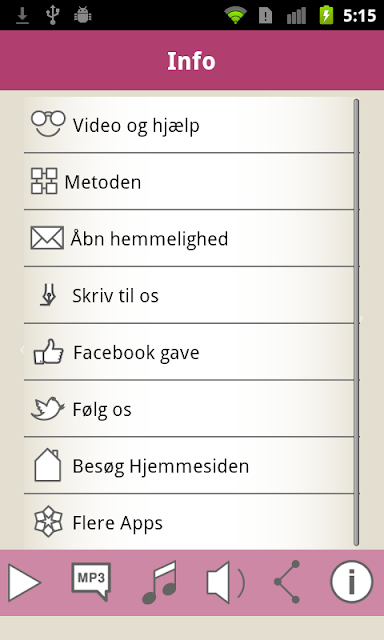The height and width of the screenshot is (640, 384).
Task: Select the music note icon
Action: point(160,582)
